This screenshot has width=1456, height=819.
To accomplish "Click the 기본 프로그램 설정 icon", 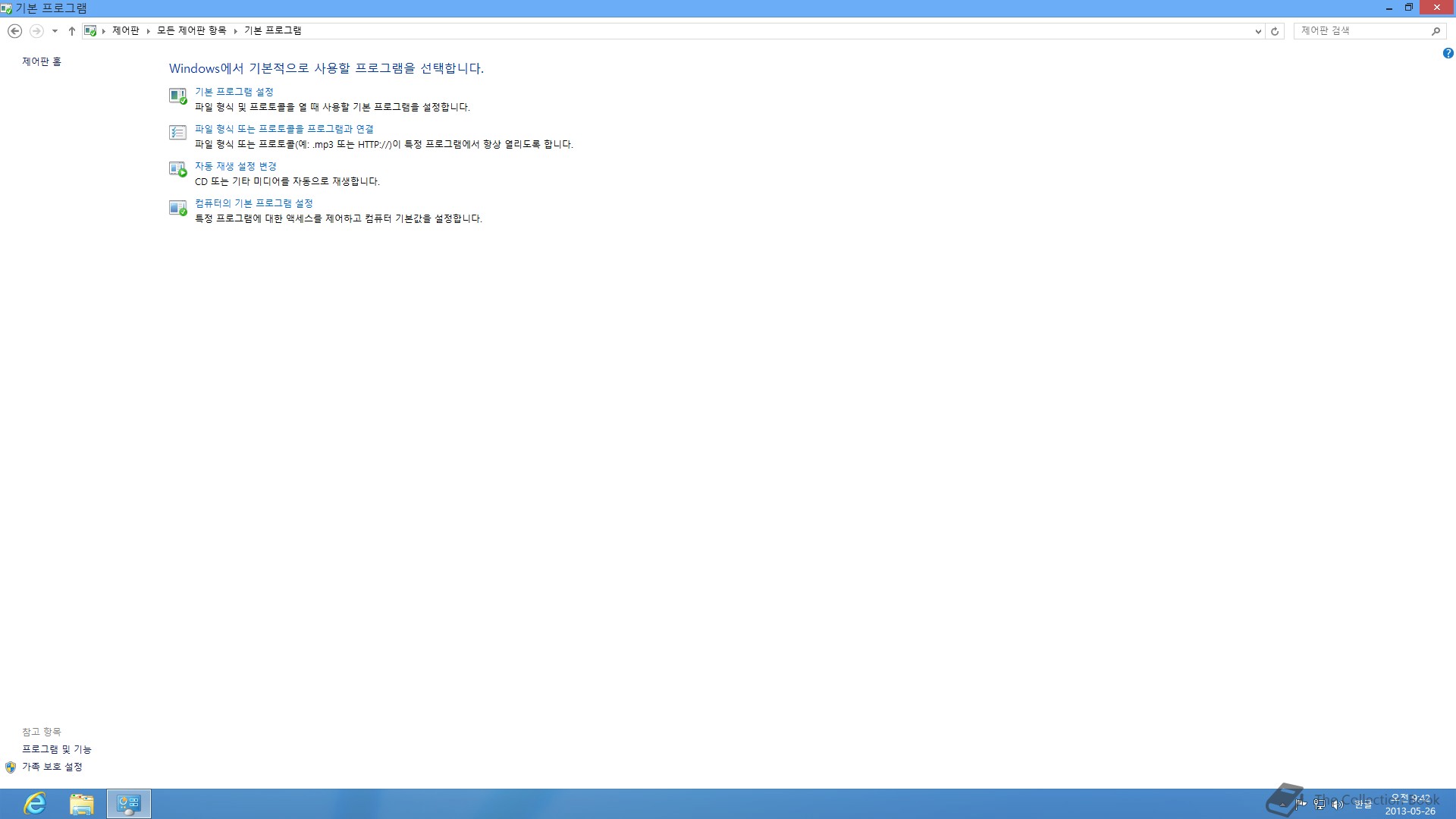I will tap(177, 96).
